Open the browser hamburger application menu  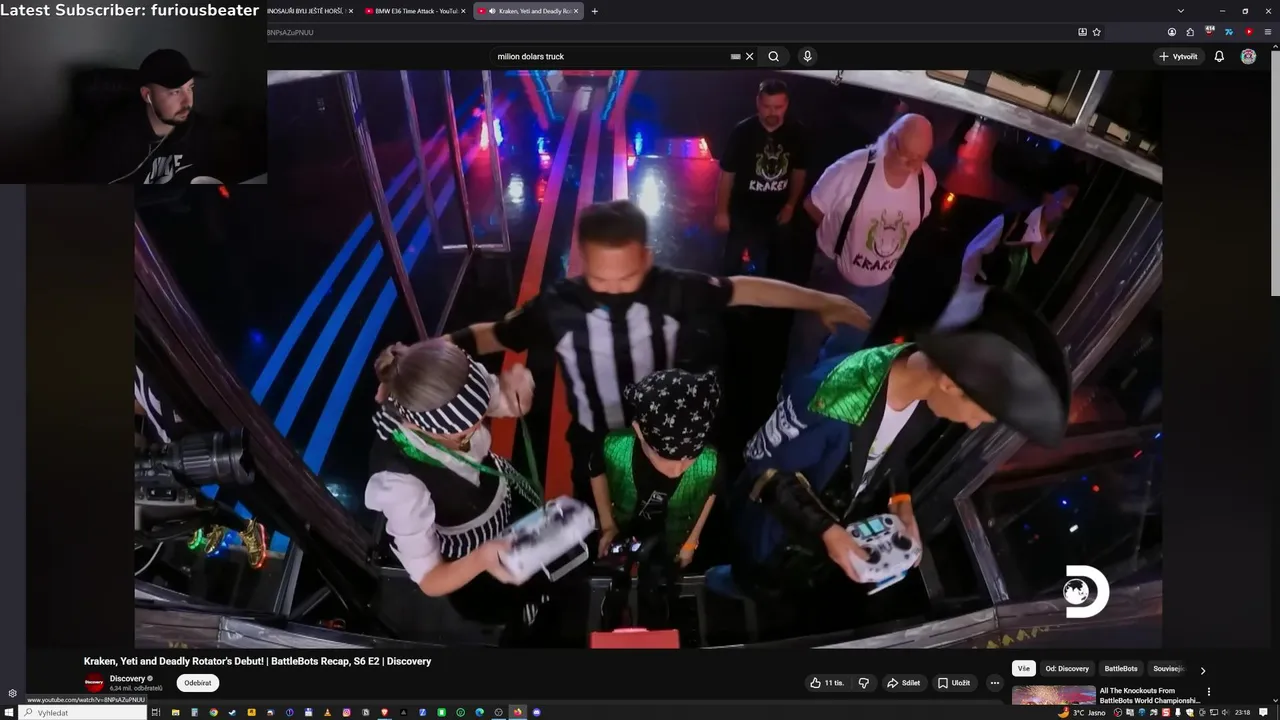pos(1268,32)
